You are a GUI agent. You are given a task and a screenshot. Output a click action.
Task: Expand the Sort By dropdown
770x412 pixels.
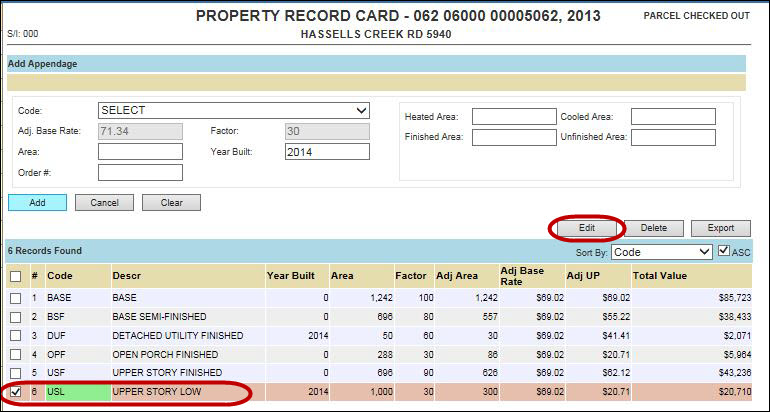(661, 252)
